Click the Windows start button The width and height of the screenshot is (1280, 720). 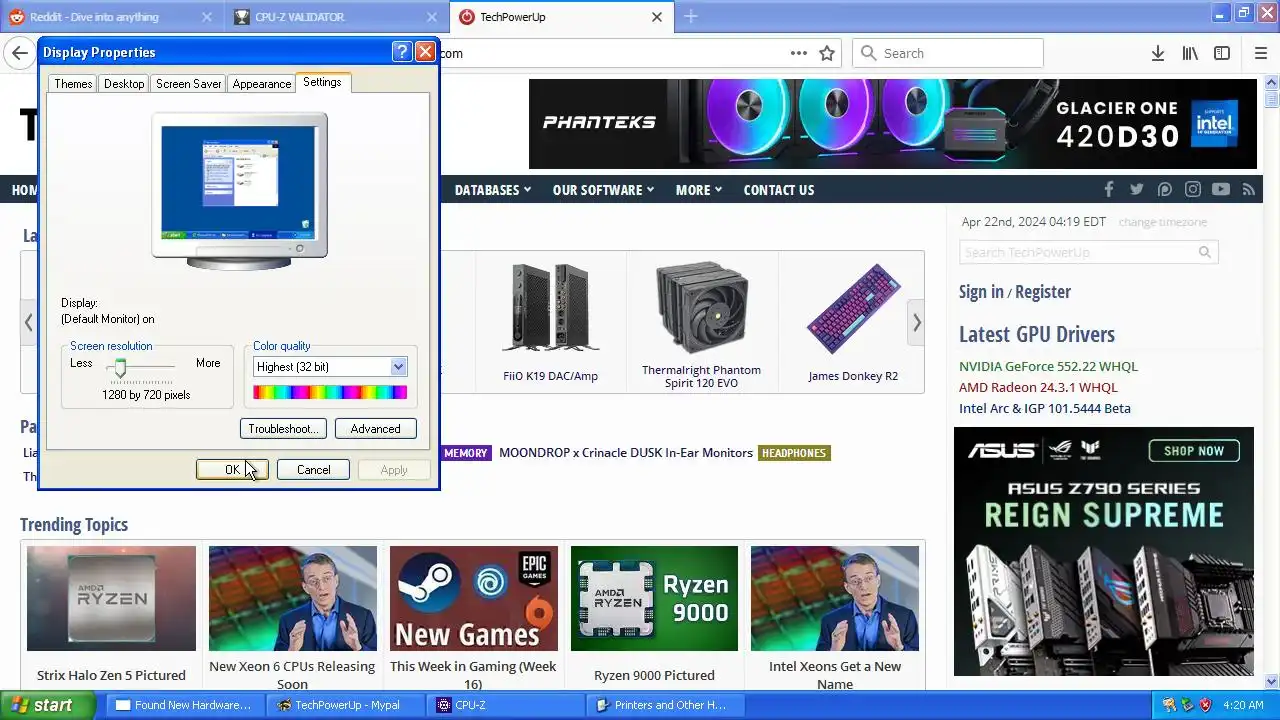(47, 705)
